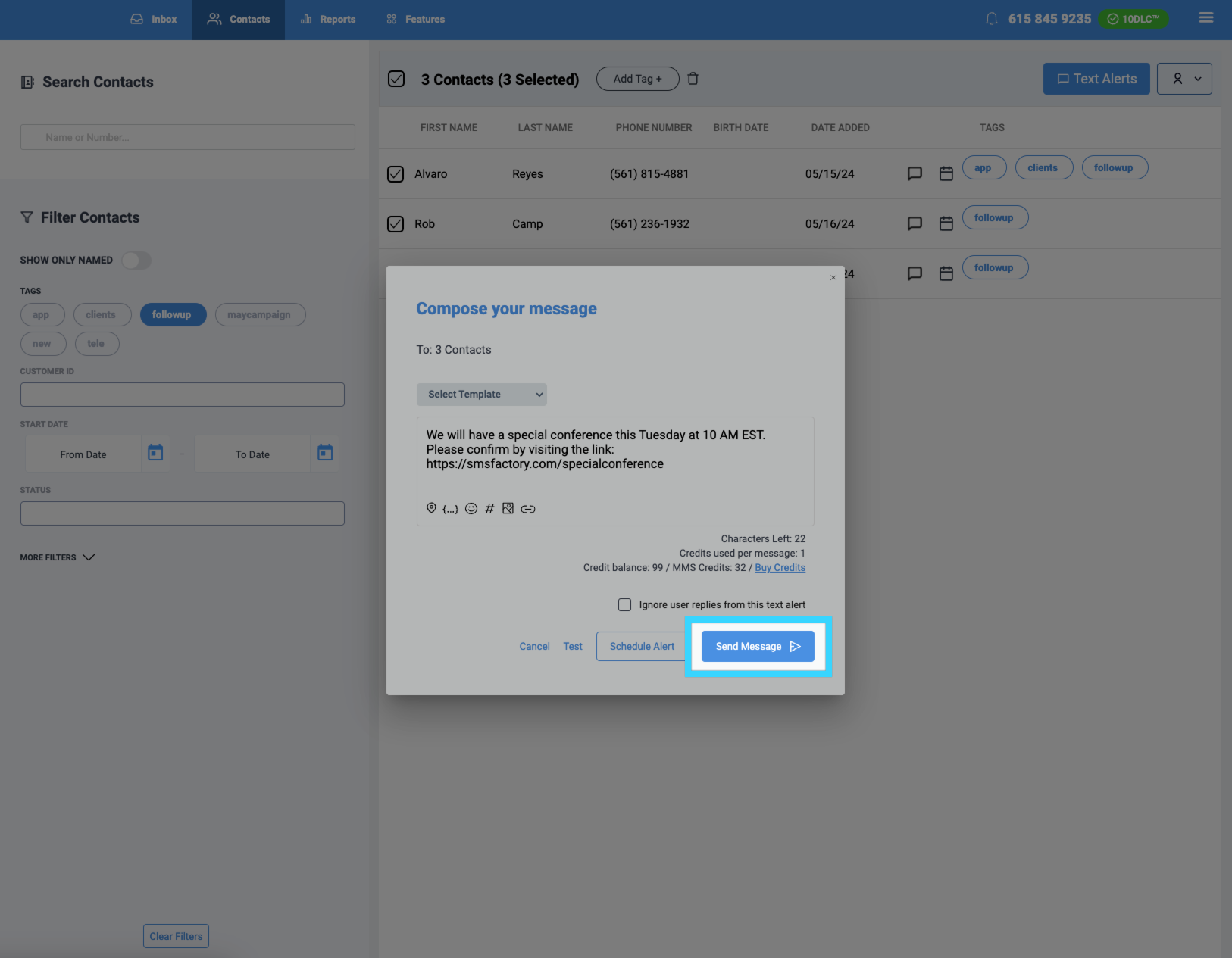Image resolution: width=1232 pixels, height=958 pixels.
Task: Attach an image using the picture icon
Action: 508,509
